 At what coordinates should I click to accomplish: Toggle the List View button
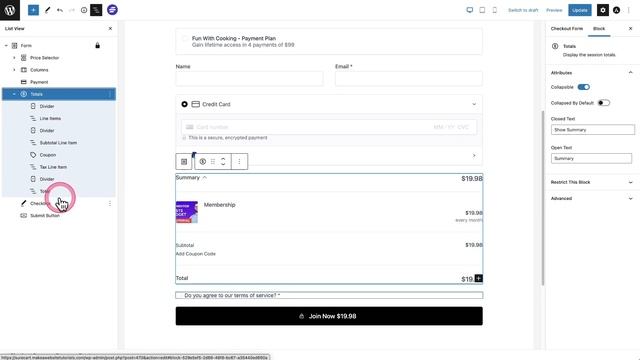tap(96, 10)
